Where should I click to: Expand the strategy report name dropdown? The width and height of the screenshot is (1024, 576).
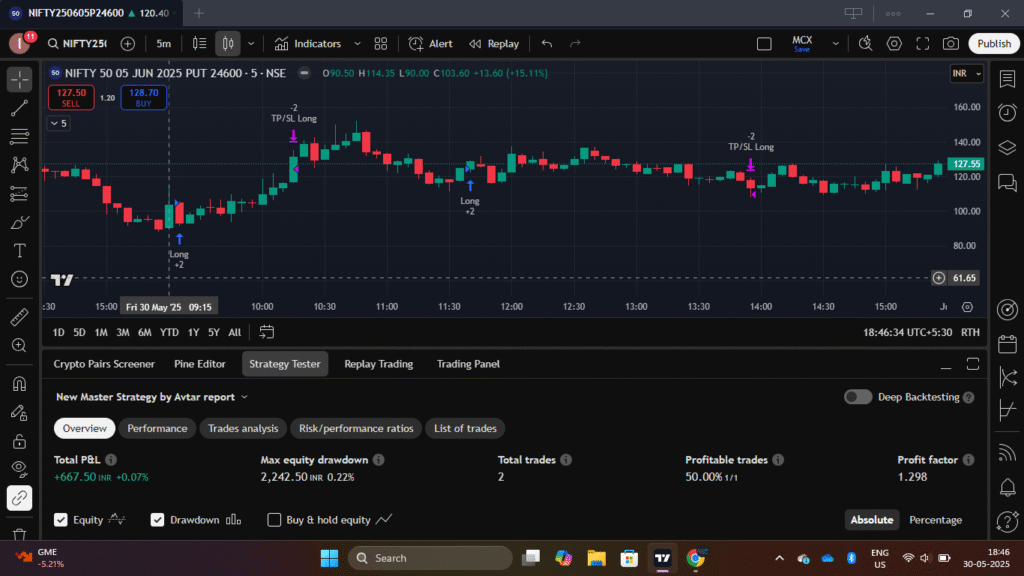pyautogui.click(x=244, y=397)
